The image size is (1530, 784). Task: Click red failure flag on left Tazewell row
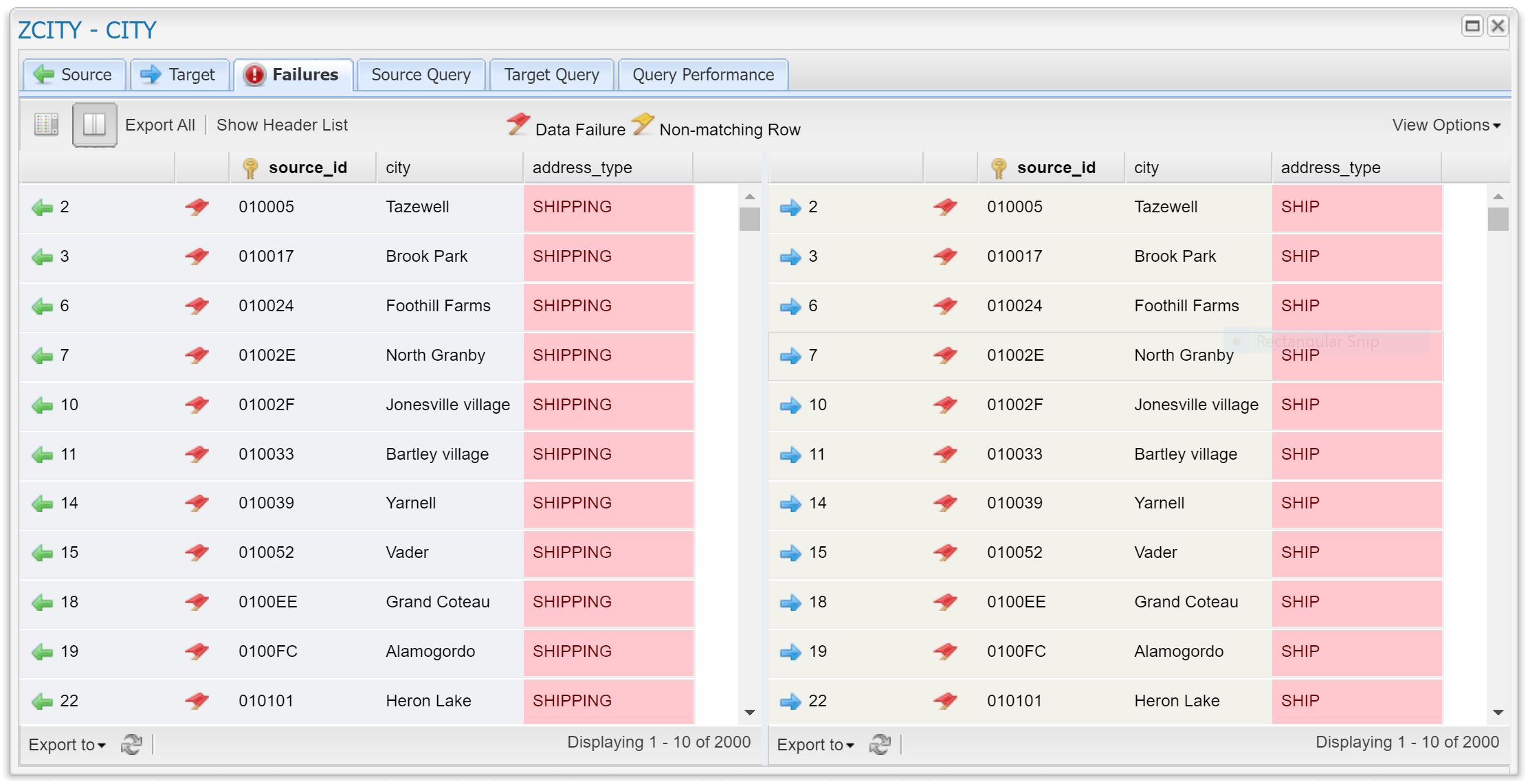click(197, 207)
